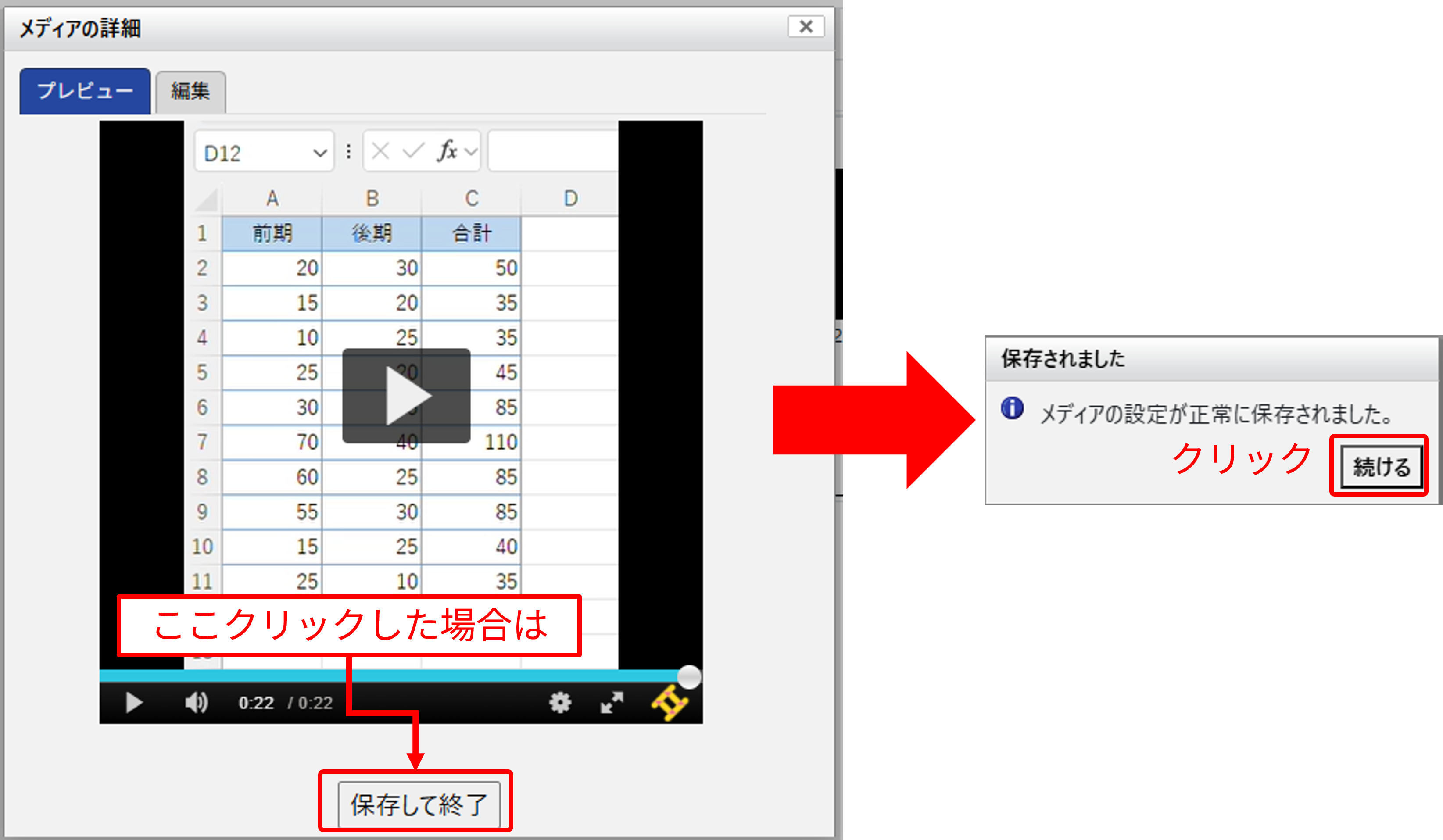Image resolution: width=1443 pixels, height=840 pixels.
Task: Click the 保存して終了 button
Action: [419, 804]
